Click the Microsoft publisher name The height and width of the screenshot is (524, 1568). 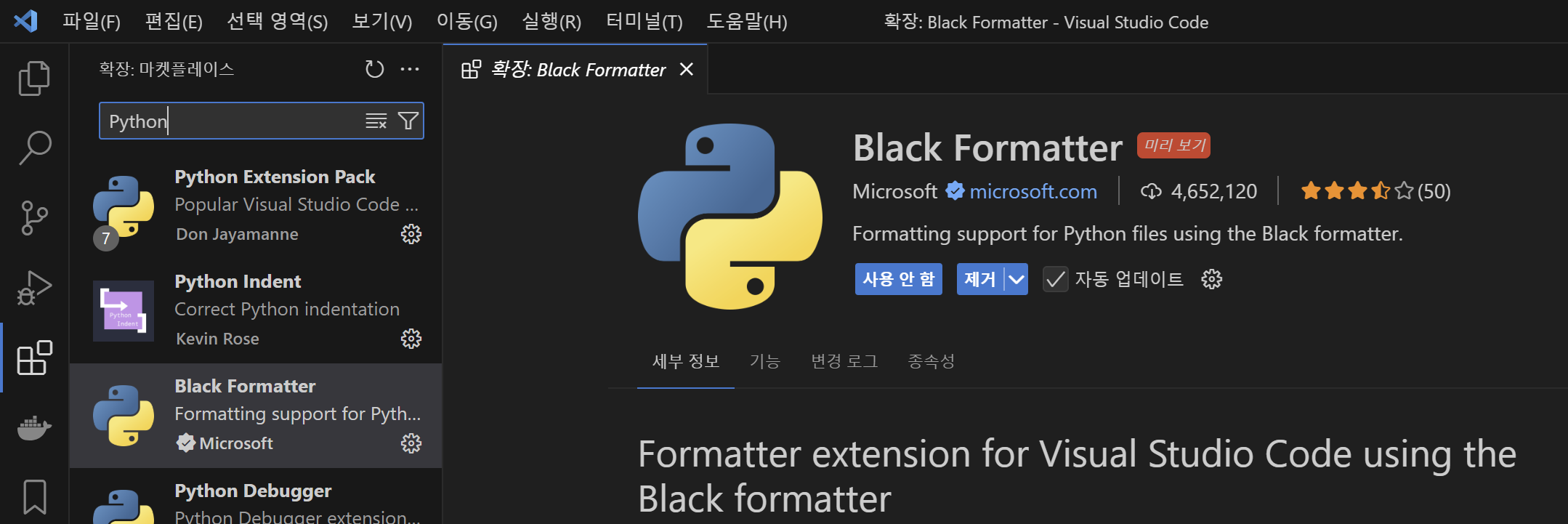[x=894, y=191]
